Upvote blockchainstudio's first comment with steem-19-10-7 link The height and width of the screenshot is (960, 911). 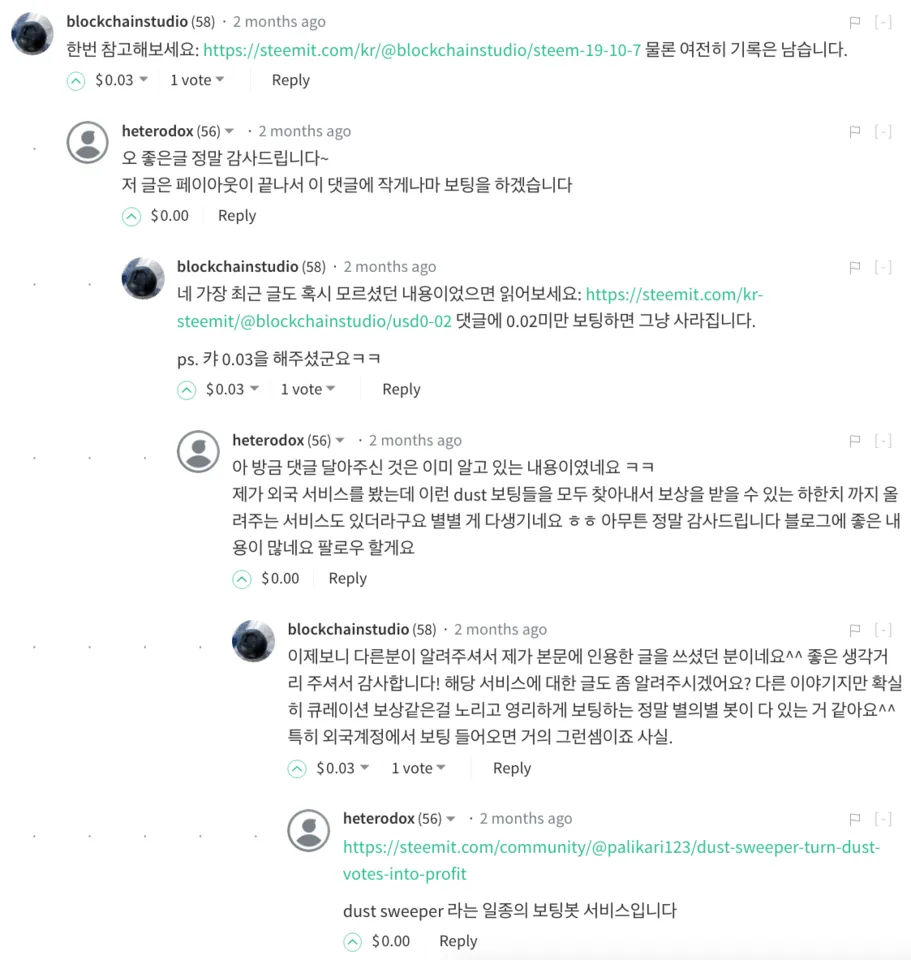[x=76, y=81]
